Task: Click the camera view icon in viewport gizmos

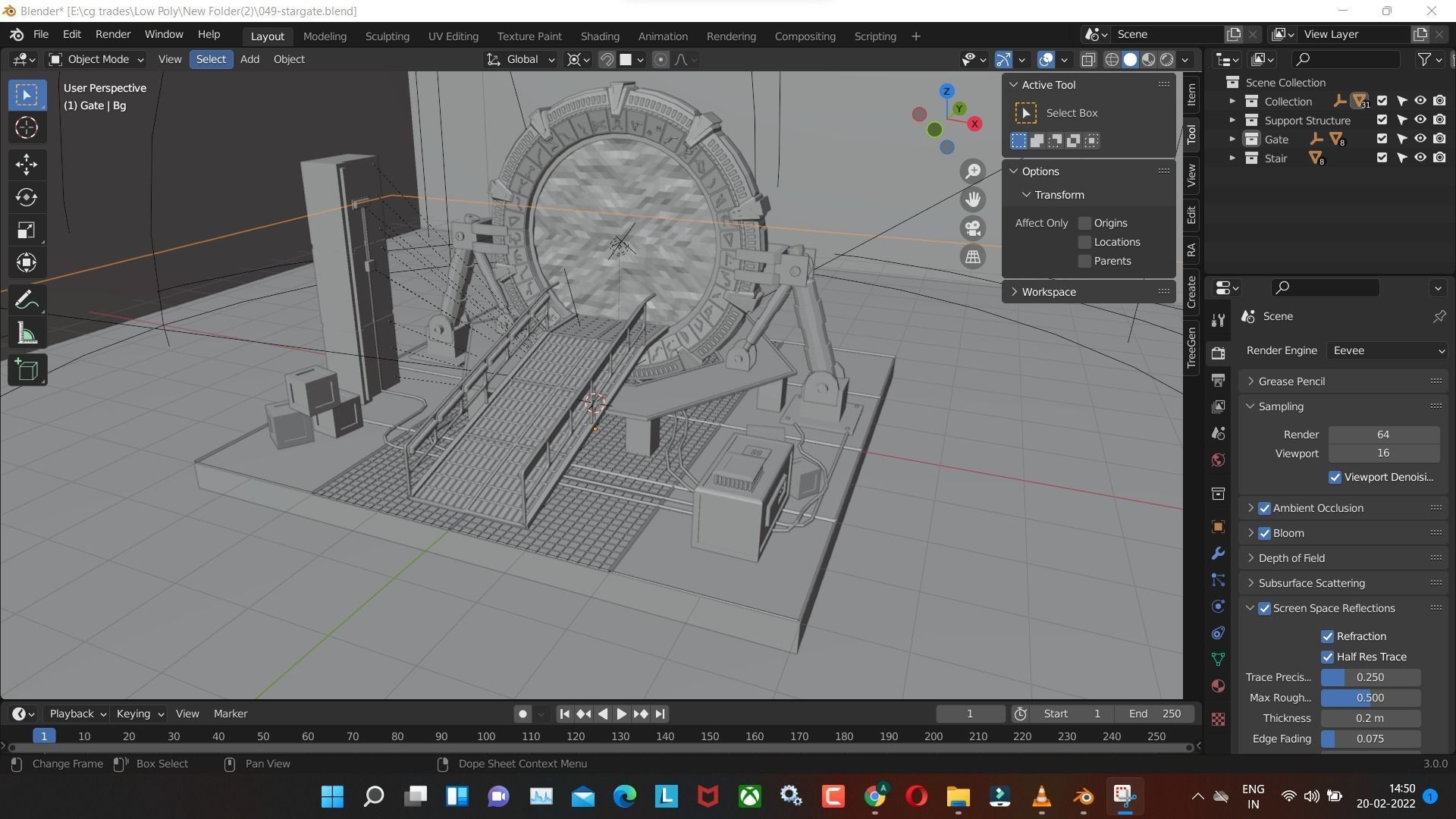Action: click(973, 227)
